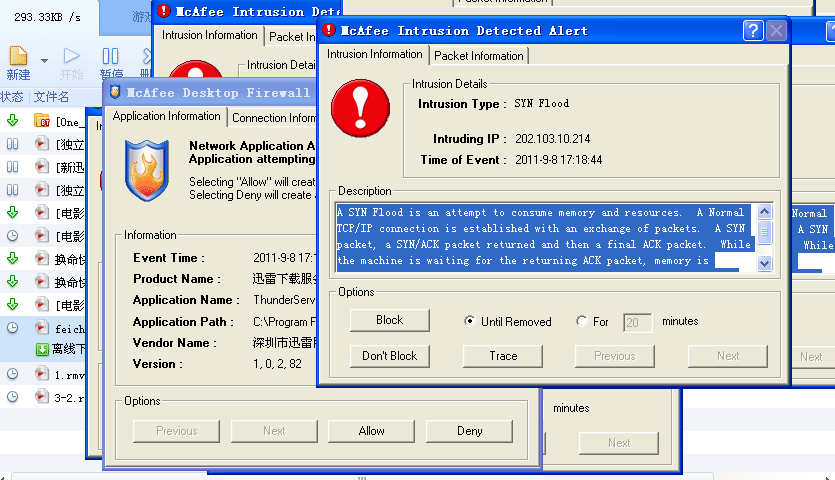The image size is (835, 480).
Task: Click the Intrusion Type value SYN Flood
Action: [541, 103]
